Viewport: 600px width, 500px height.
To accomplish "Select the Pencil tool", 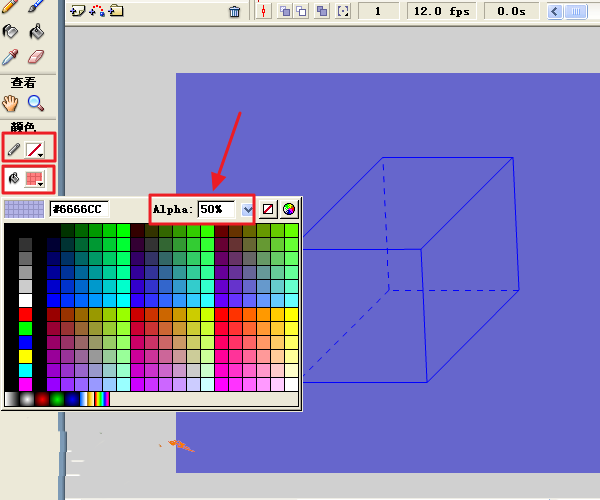I will click(x=9, y=6).
